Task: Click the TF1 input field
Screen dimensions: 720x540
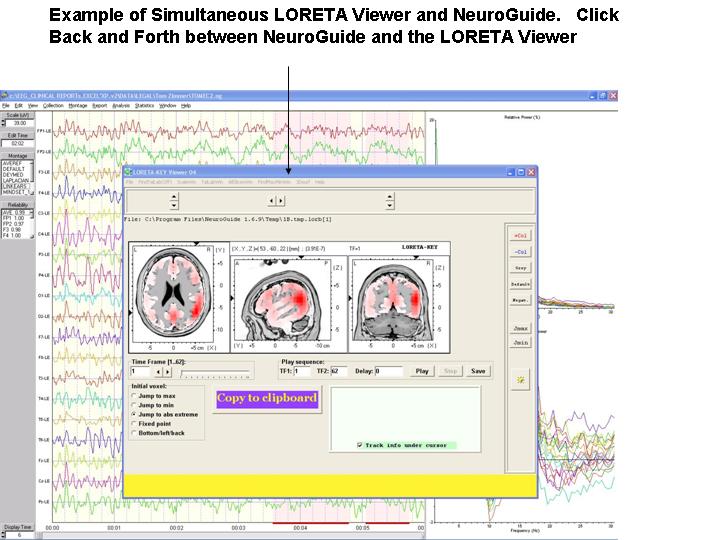Action: point(302,371)
